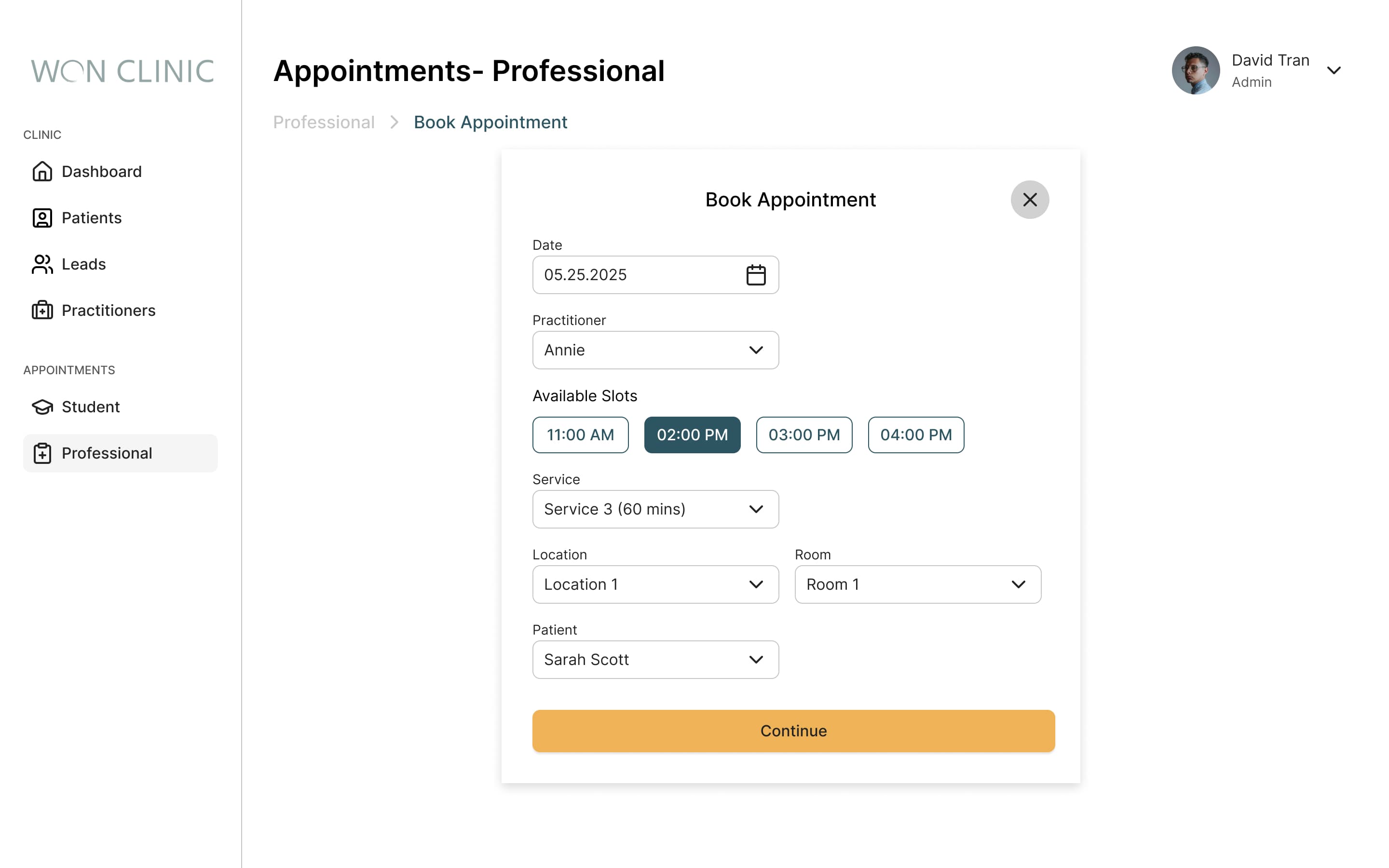
Task: Select the 11:00 AM time slot
Action: point(580,434)
